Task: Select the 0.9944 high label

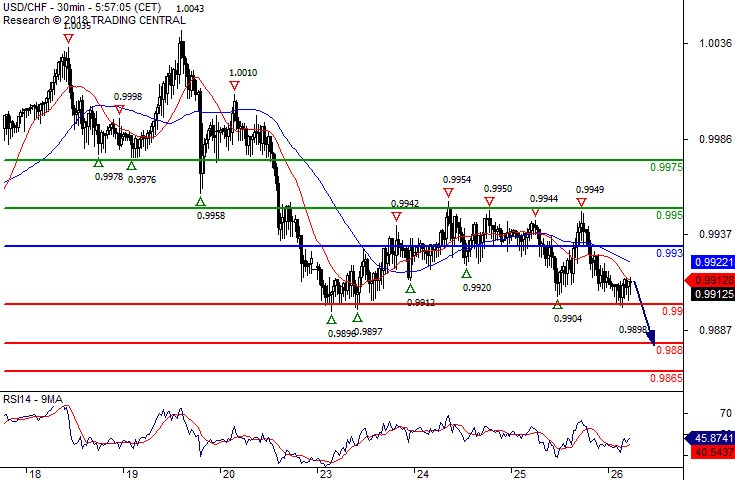Action: click(x=544, y=199)
